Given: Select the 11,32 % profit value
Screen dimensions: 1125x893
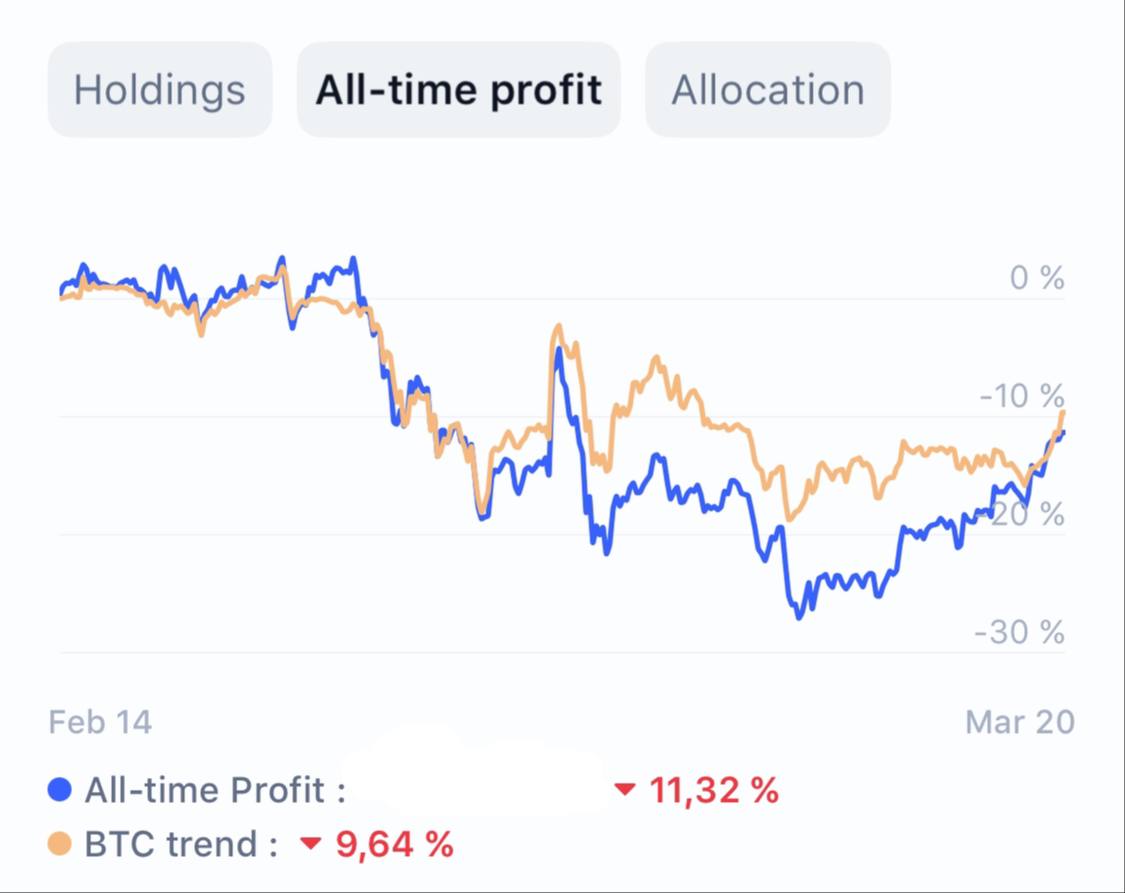Looking at the screenshot, I should (714, 790).
